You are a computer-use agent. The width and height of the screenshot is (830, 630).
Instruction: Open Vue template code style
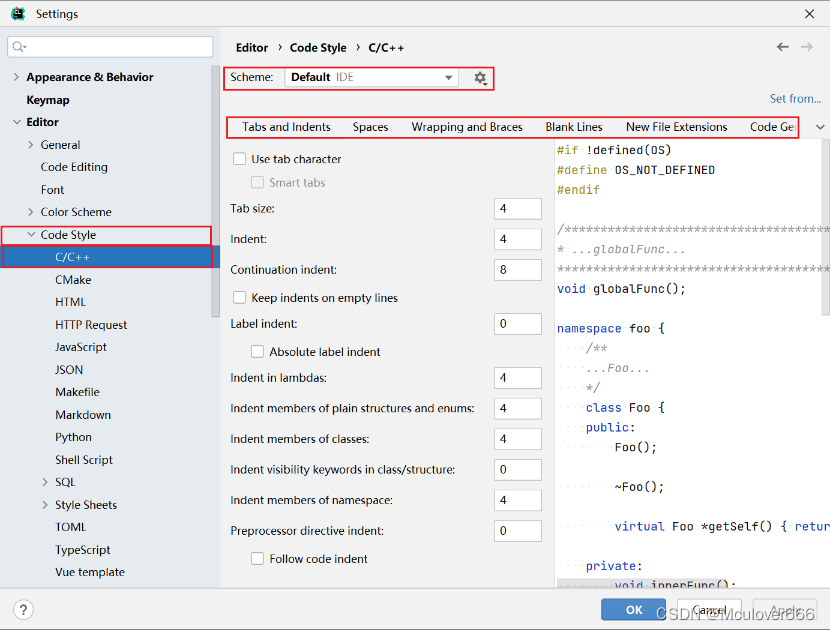90,572
